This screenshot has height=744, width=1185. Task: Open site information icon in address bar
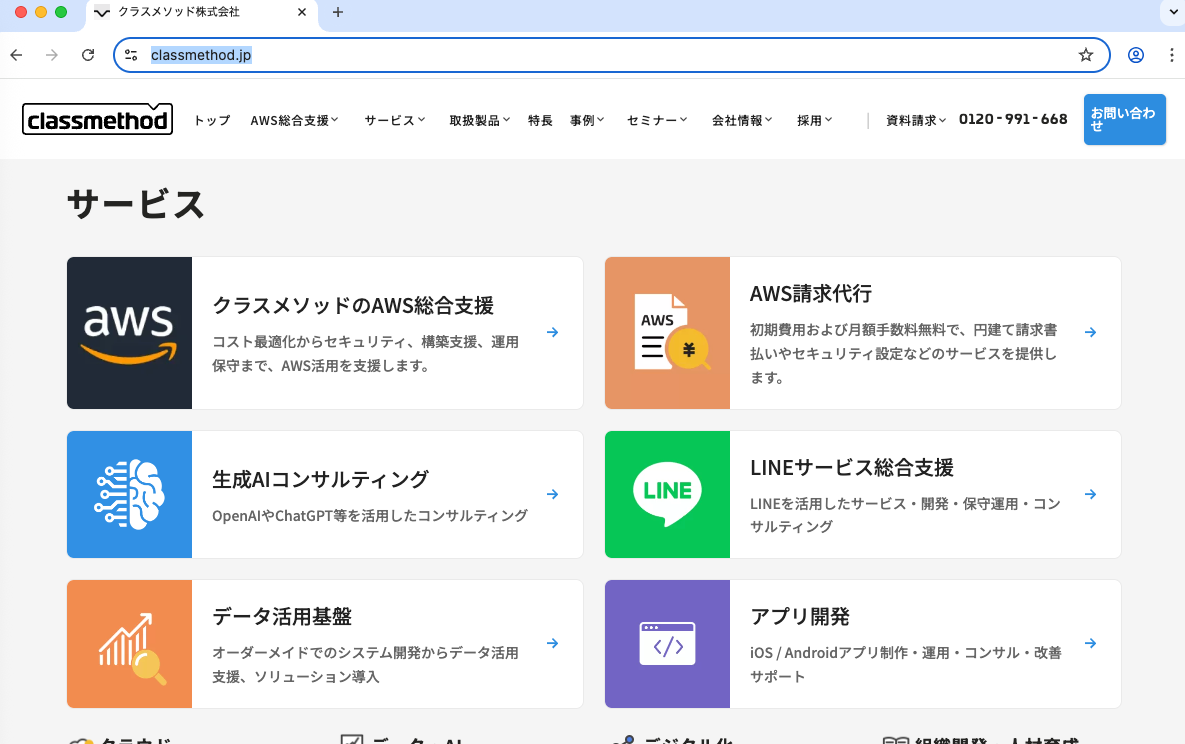click(x=131, y=55)
